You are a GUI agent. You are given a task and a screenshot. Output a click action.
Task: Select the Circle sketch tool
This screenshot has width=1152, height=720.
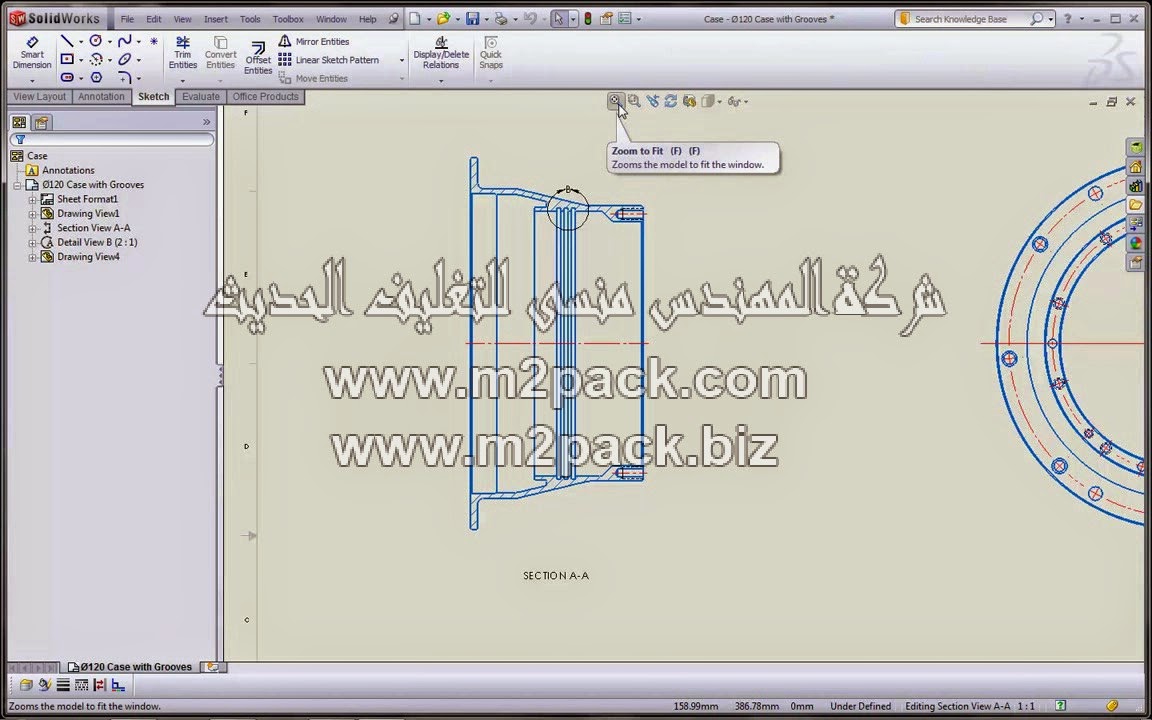point(96,41)
